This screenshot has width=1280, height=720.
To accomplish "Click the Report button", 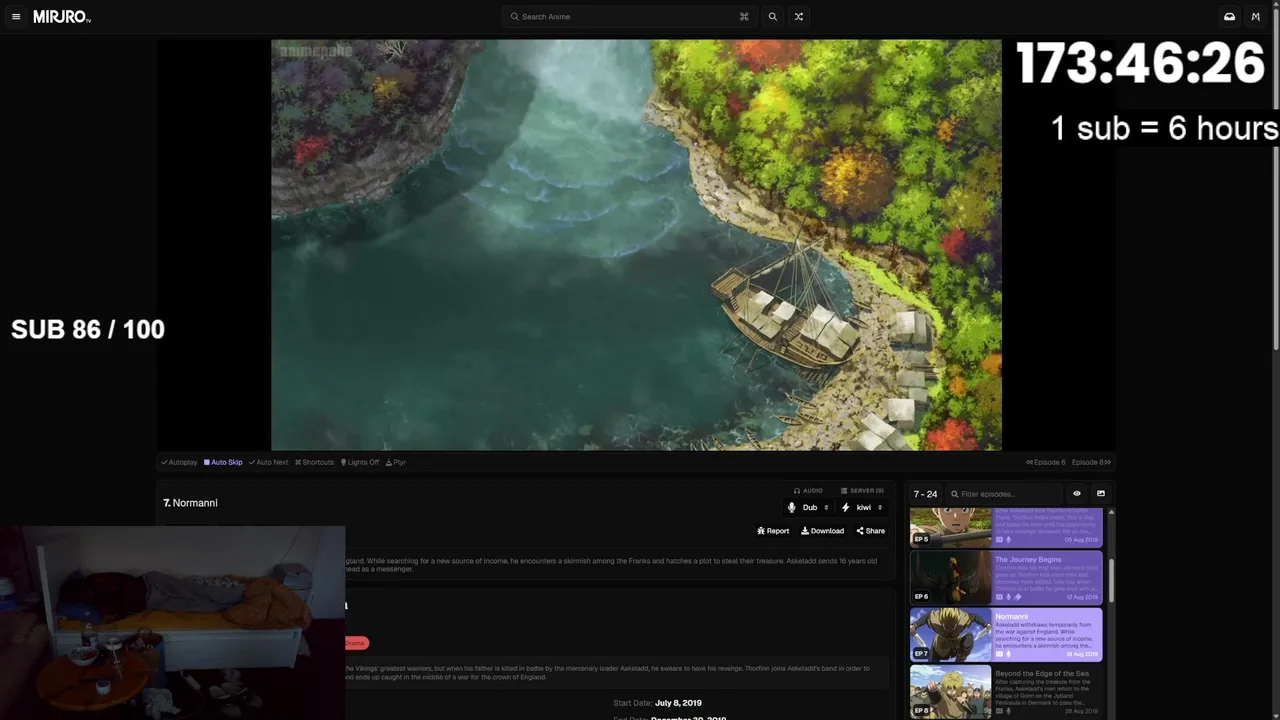I will pos(773,531).
